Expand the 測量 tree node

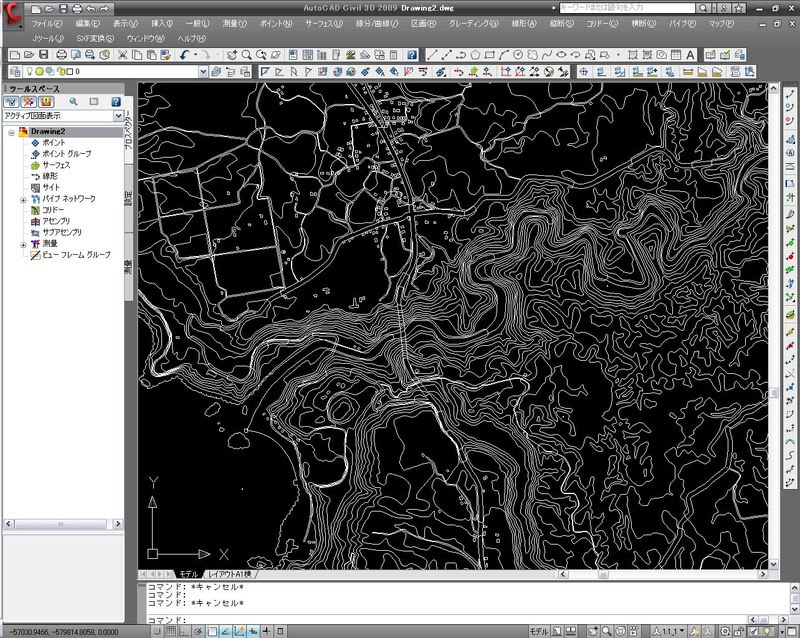23,245
